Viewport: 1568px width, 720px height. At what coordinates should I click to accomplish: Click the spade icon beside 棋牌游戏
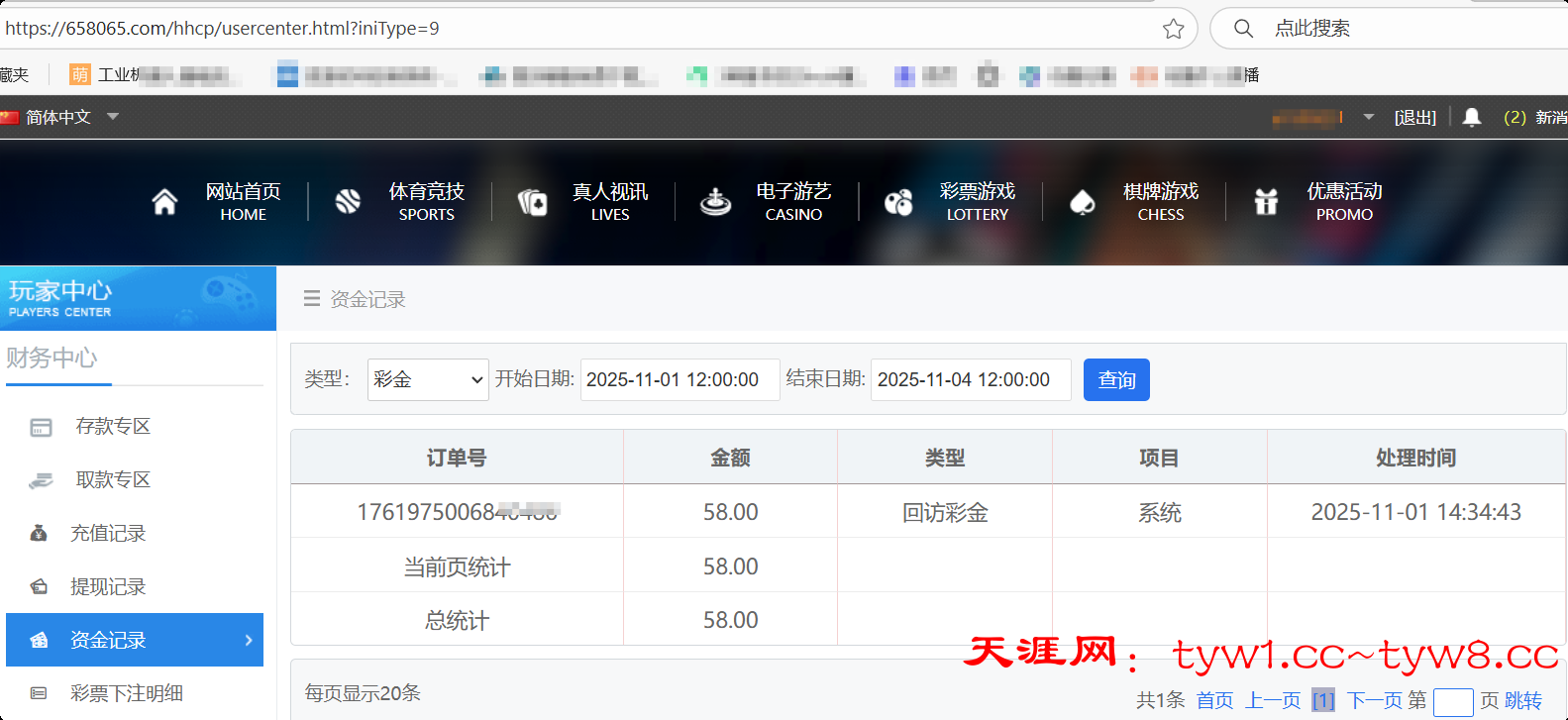[x=1083, y=202]
